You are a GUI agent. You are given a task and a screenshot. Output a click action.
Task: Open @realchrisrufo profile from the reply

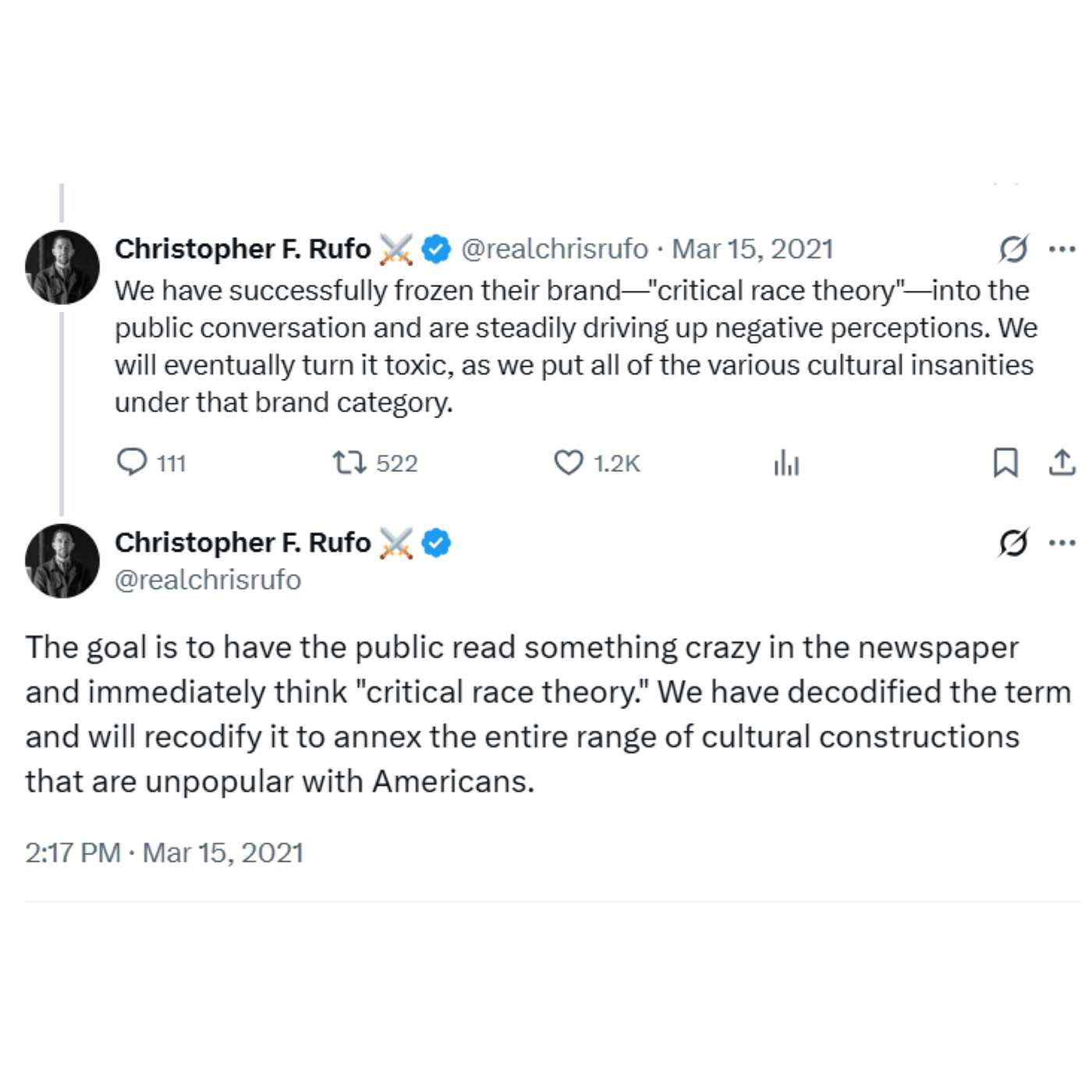tap(207, 580)
